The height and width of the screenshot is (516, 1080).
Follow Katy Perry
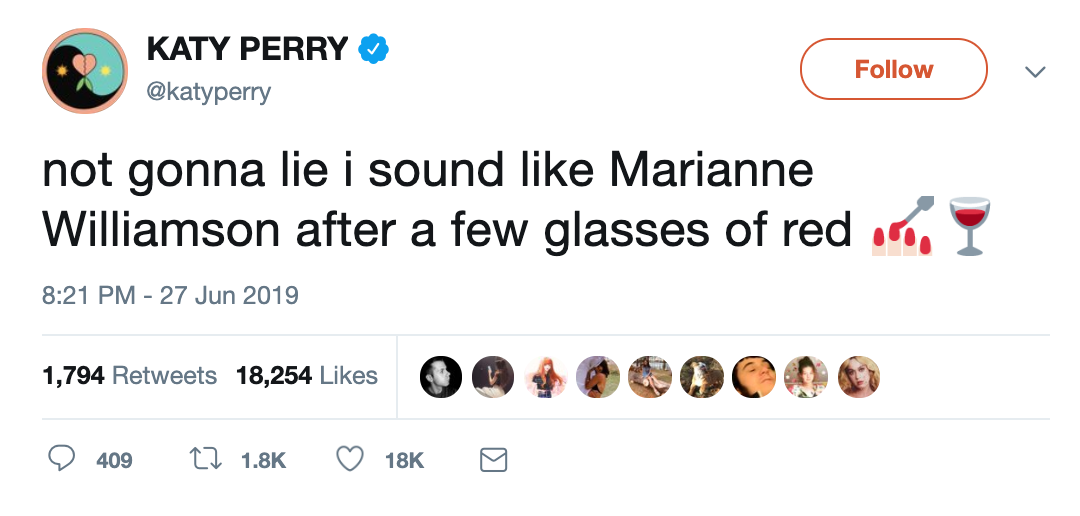(x=893, y=69)
